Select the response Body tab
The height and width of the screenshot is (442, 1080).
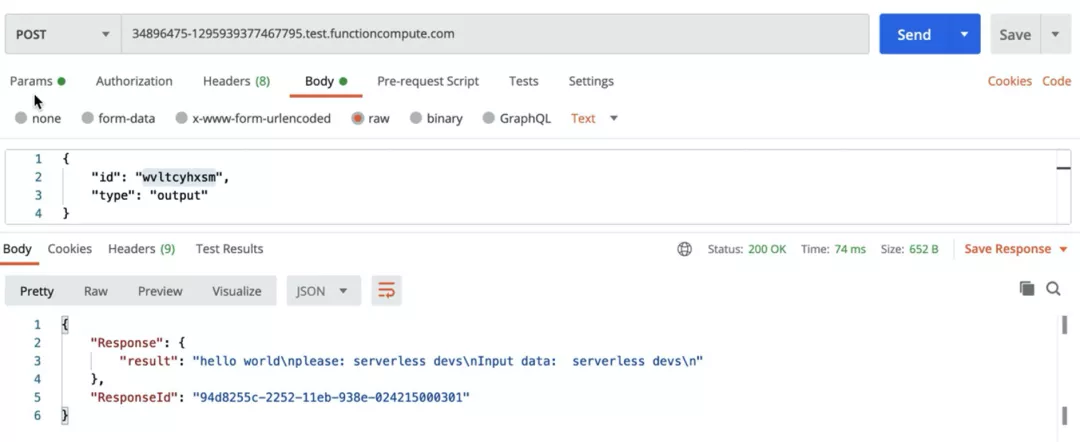pyautogui.click(x=17, y=249)
